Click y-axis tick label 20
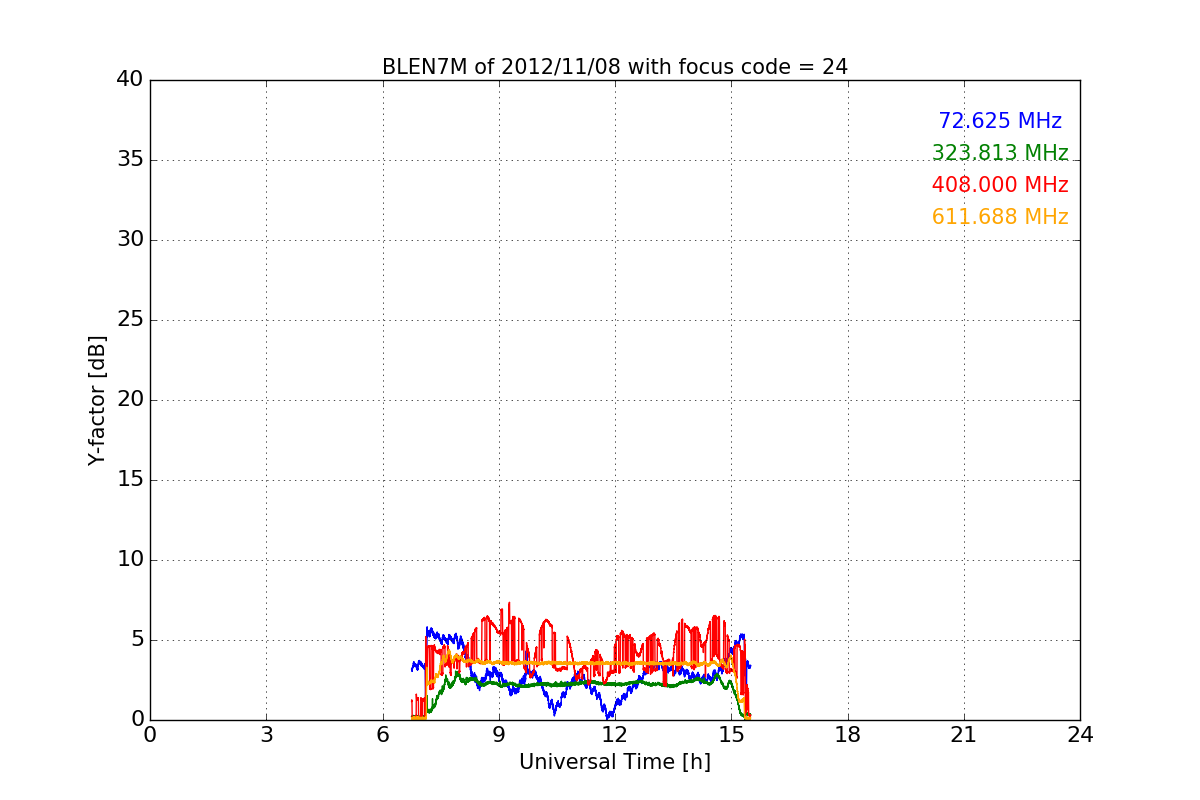The height and width of the screenshot is (800, 1200). pyautogui.click(x=130, y=399)
